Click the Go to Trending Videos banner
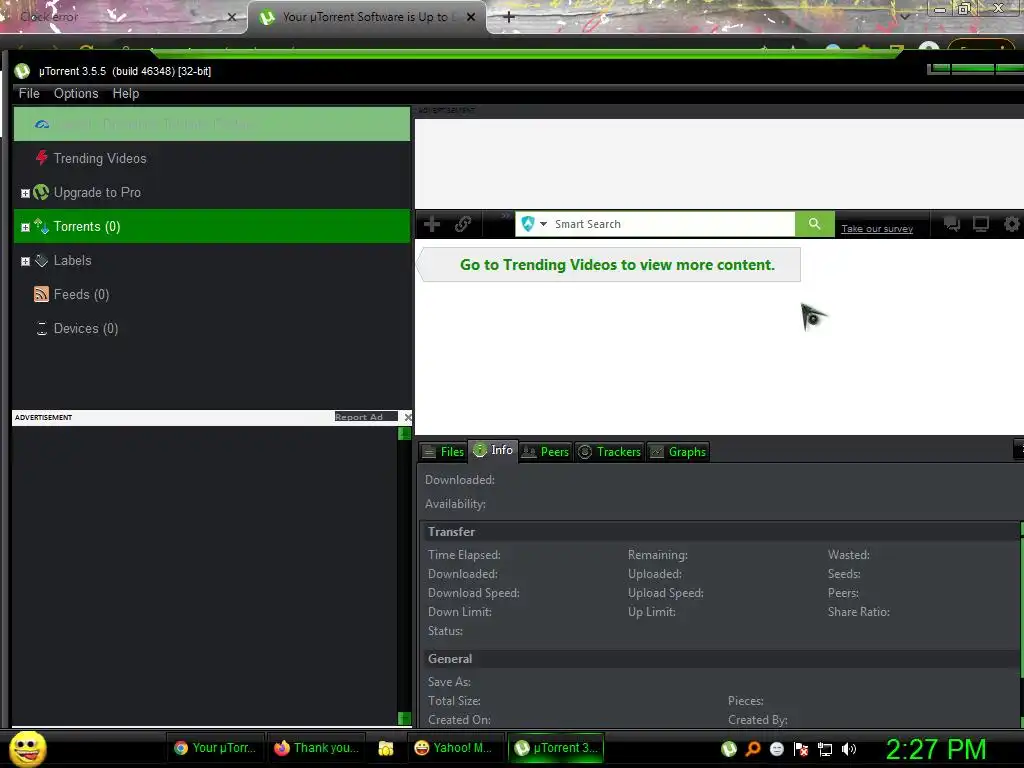1024x768 pixels. click(x=609, y=264)
